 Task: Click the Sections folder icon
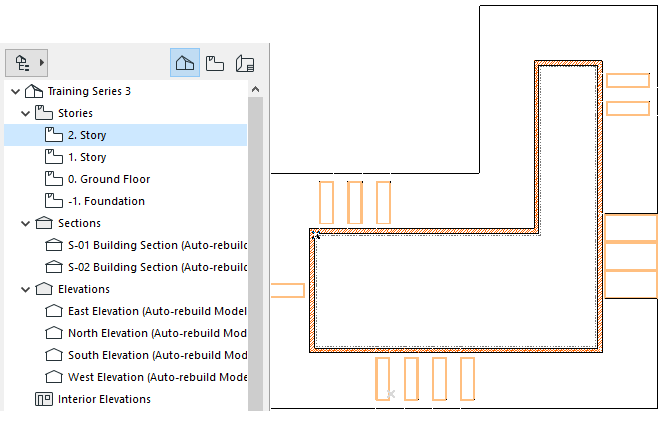[44, 223]
